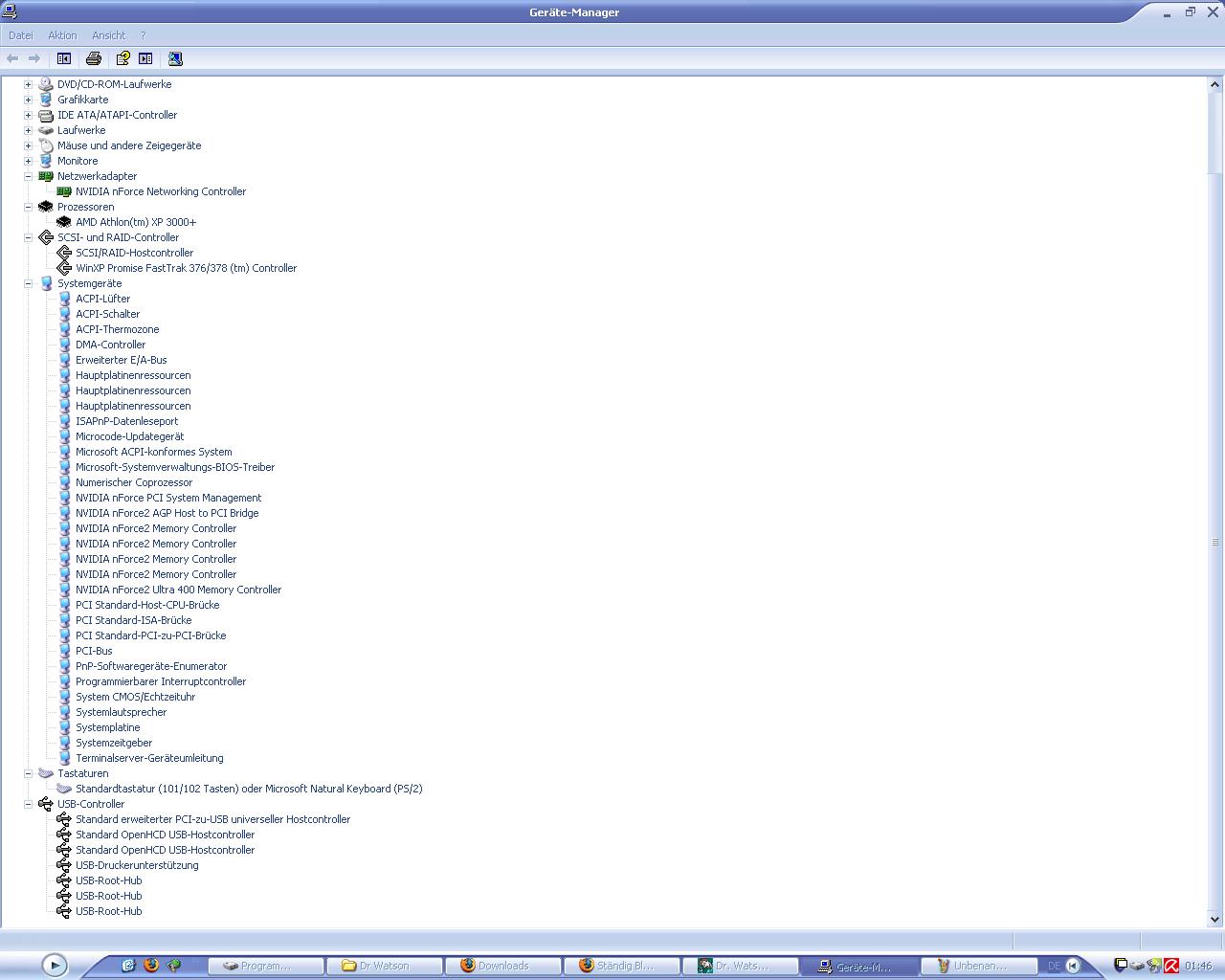Select NVIDIA nForce Networking Controller

pos(161,191)
